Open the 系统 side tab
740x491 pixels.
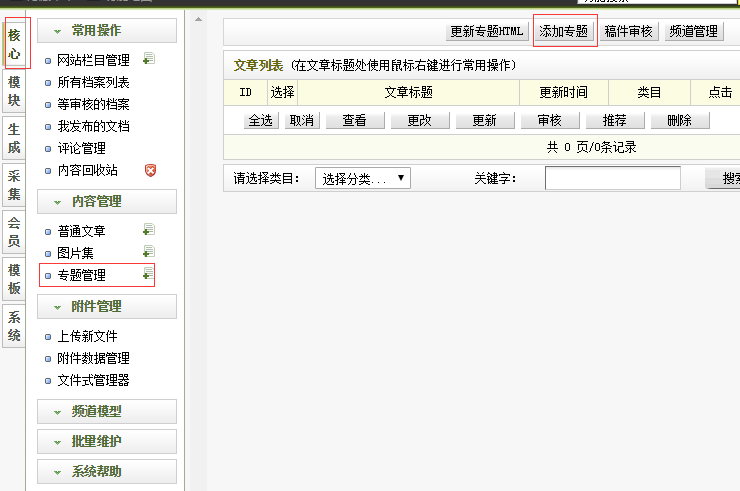(x=14, y=327)
